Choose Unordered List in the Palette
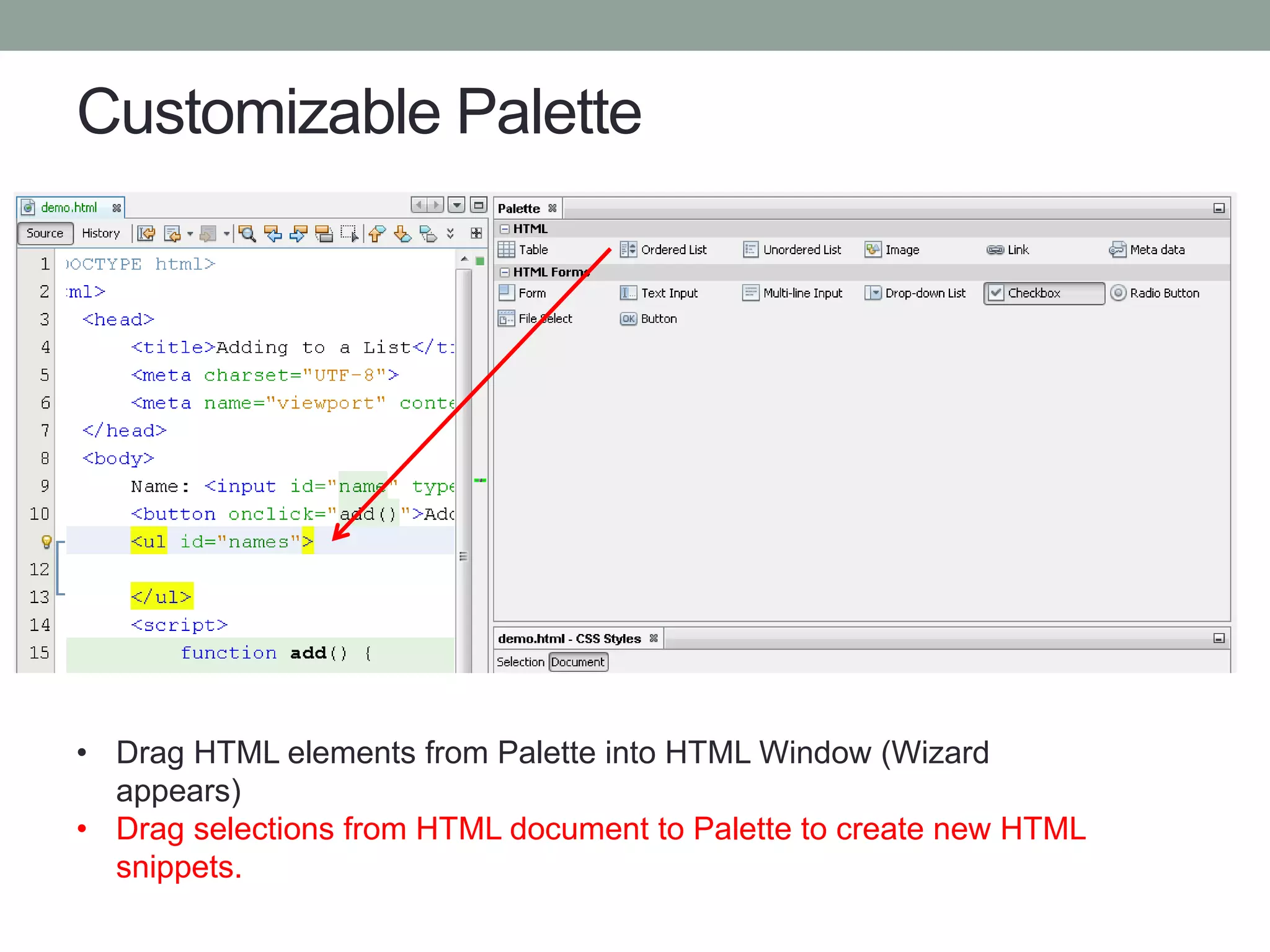The height and width of the screenshot is (952, 1270). [793, 250]
